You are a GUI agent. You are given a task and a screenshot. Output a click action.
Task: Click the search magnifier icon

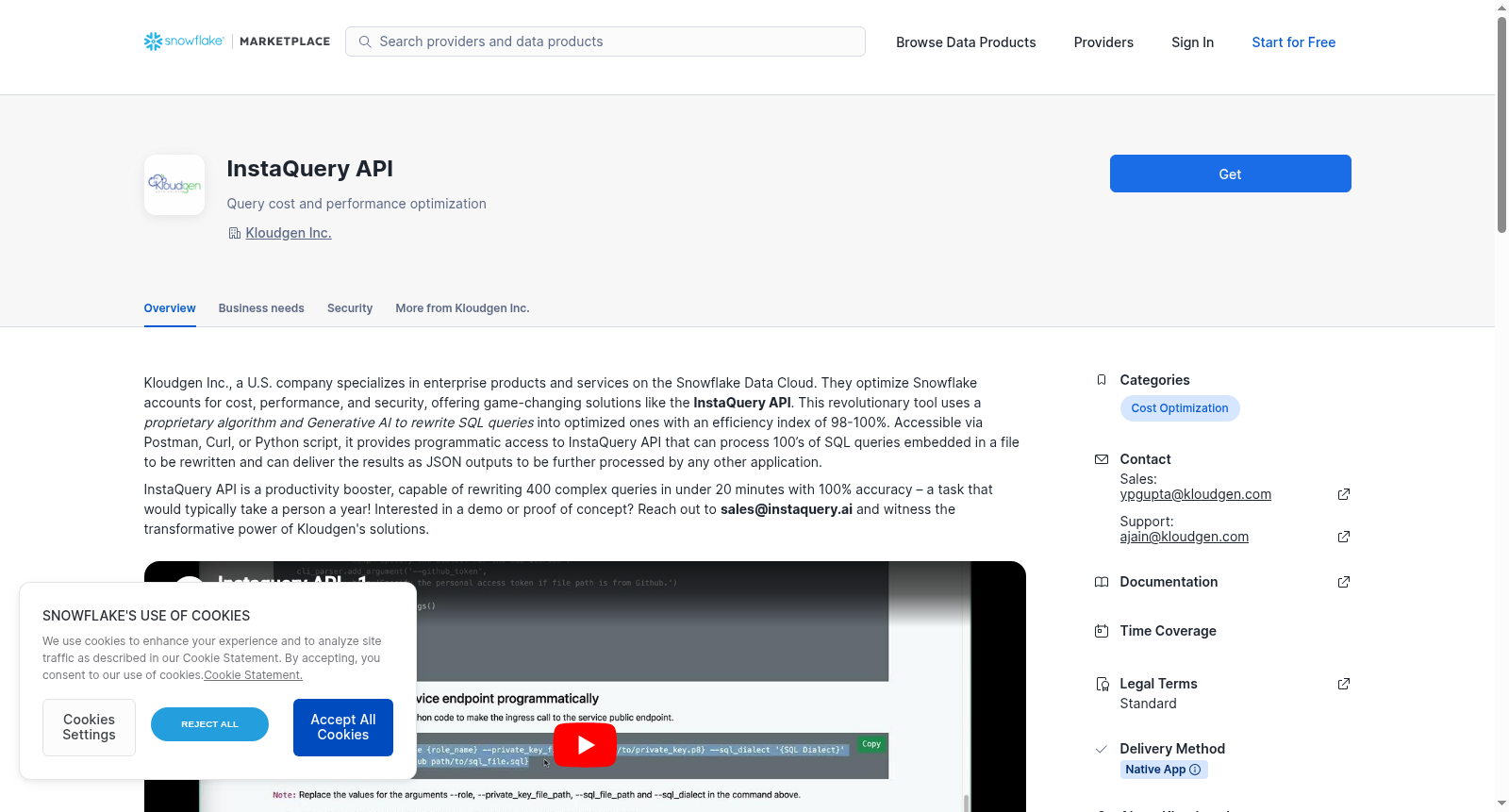(x=365, y=41)
